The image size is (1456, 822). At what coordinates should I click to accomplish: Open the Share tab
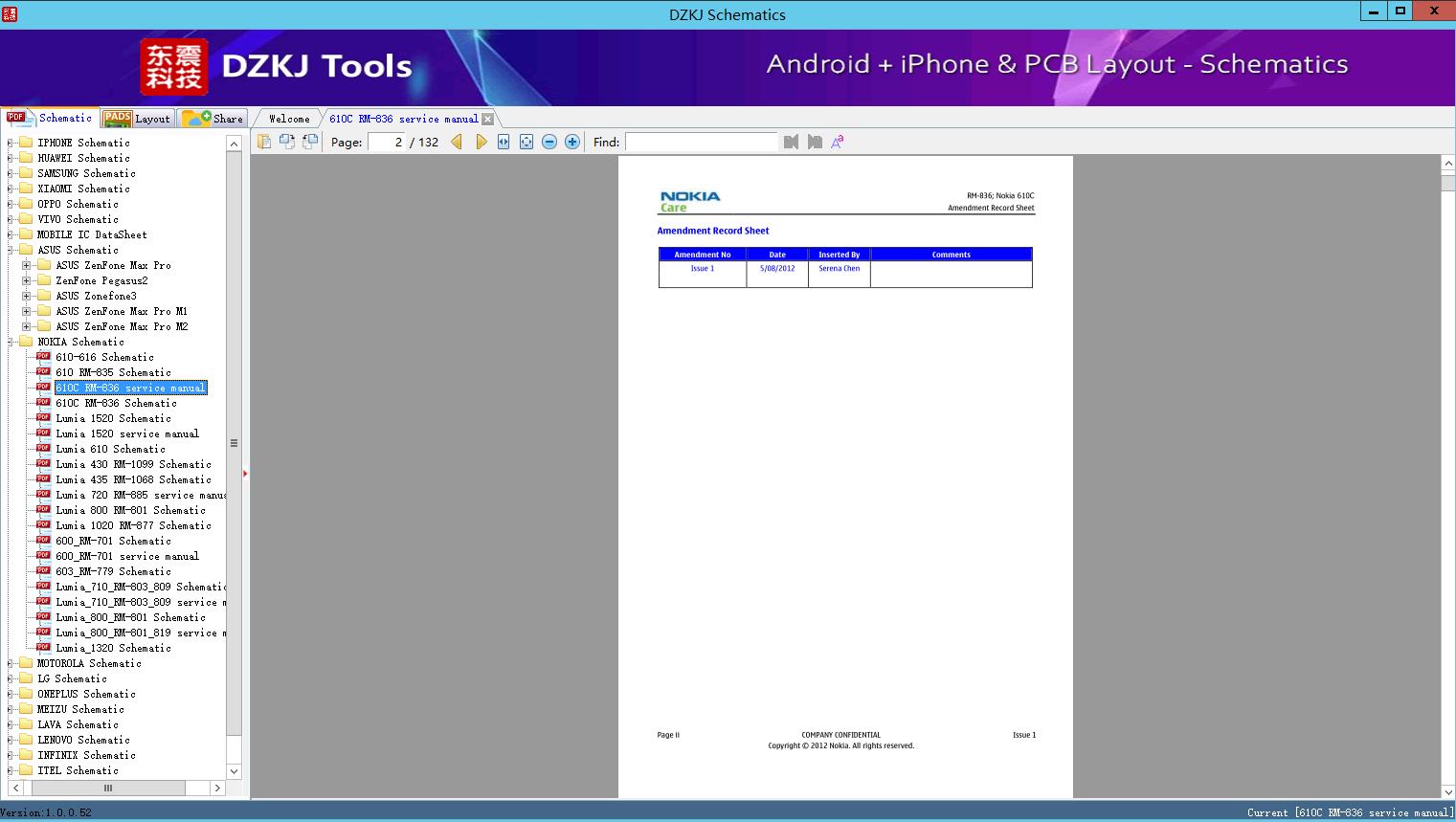pos(213,119)
